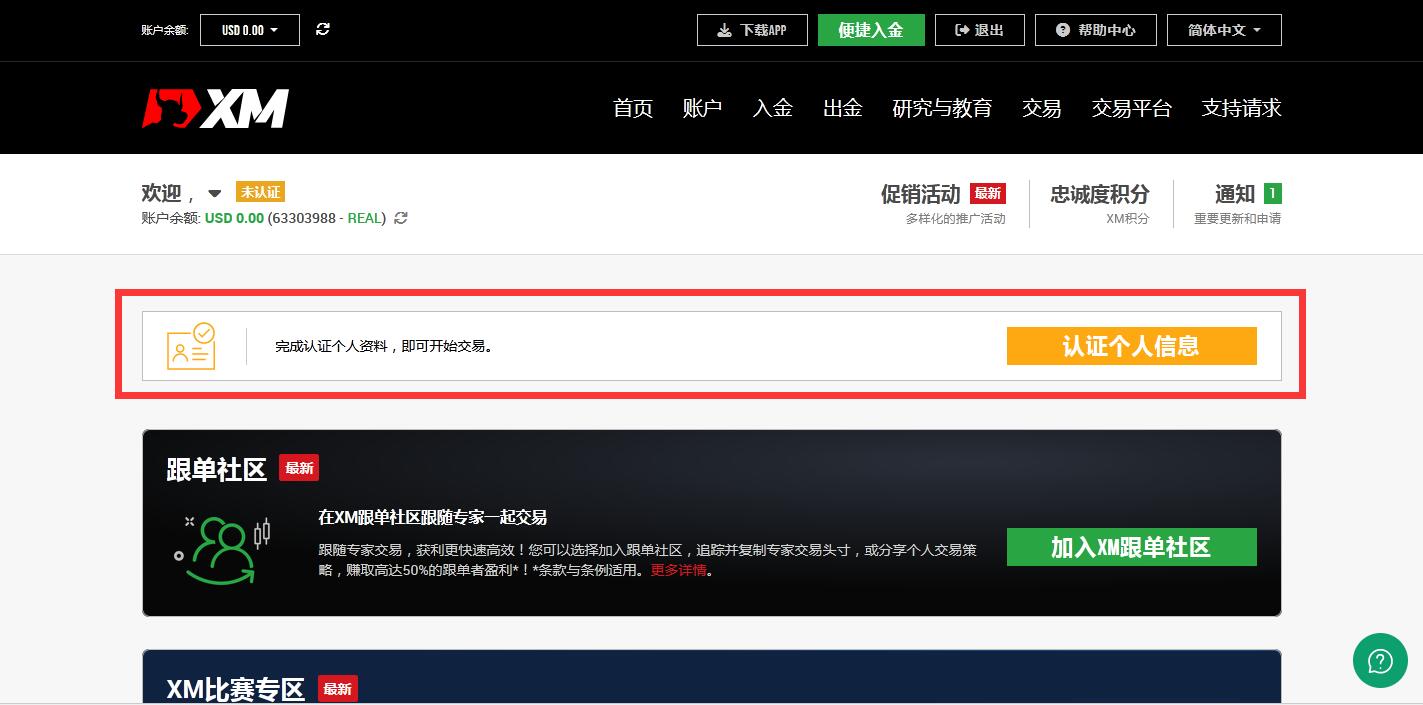
Task: Click the 更多详情 red link
Action: (x=678, y=570)
